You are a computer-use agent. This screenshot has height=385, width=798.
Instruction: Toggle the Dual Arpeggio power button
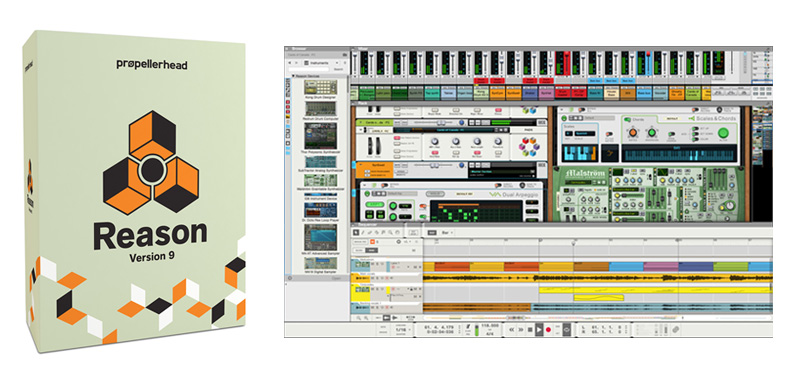click(367, 194)
